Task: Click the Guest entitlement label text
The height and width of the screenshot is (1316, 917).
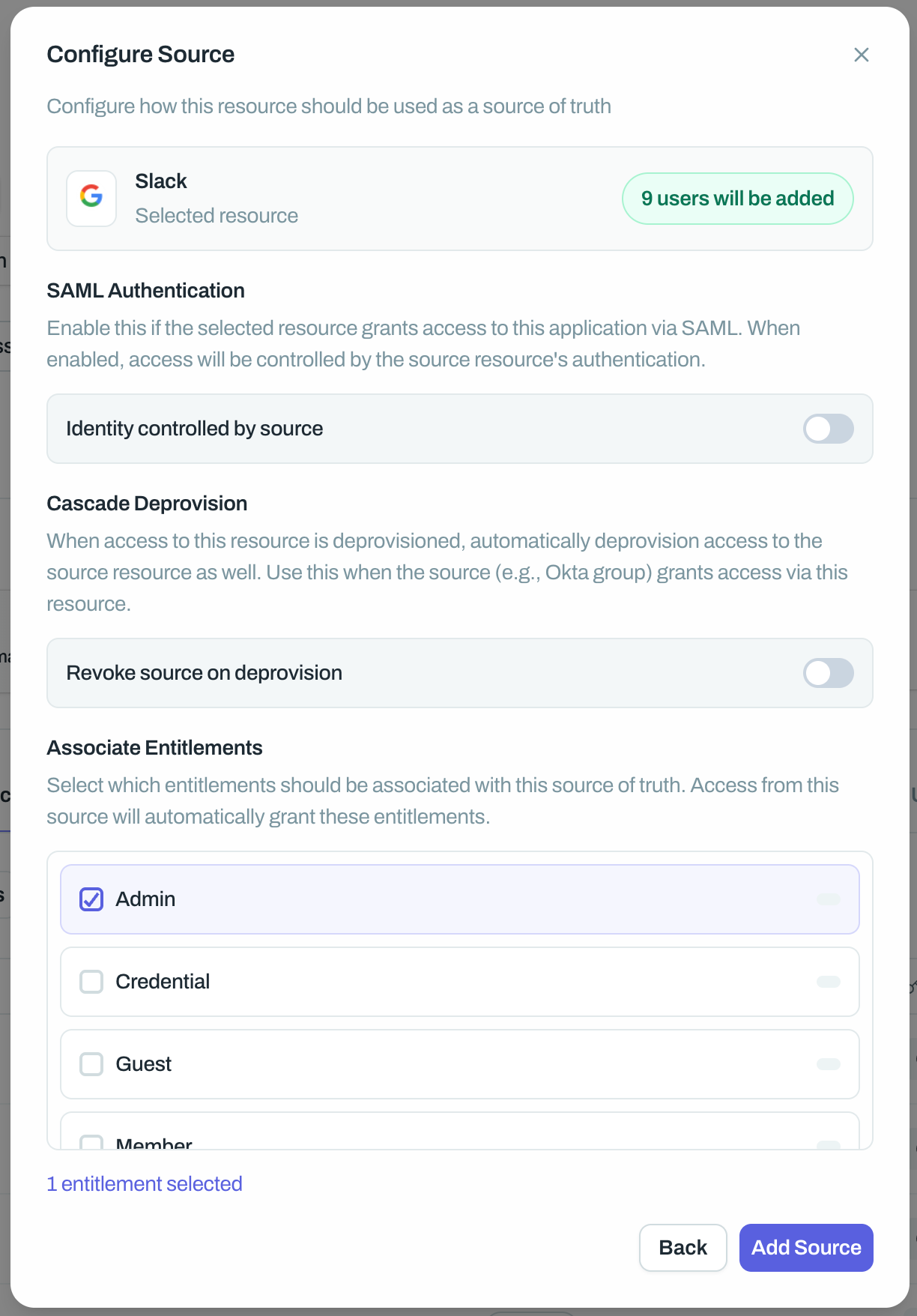Action: click(144, 1064)
